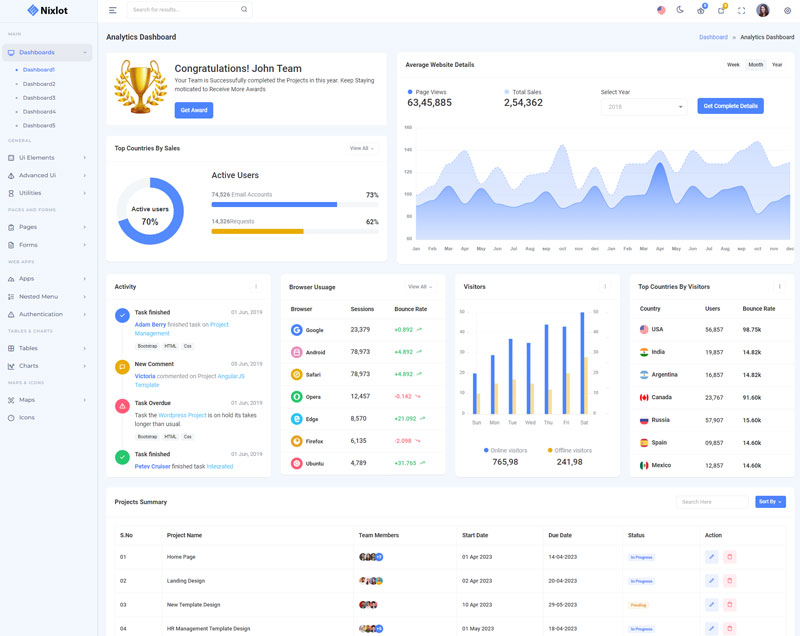Image resolution: width=800 pixels, height=636 pixels.
Task: Open Dashboard3 in the sidebar
Action: (39, 98)
